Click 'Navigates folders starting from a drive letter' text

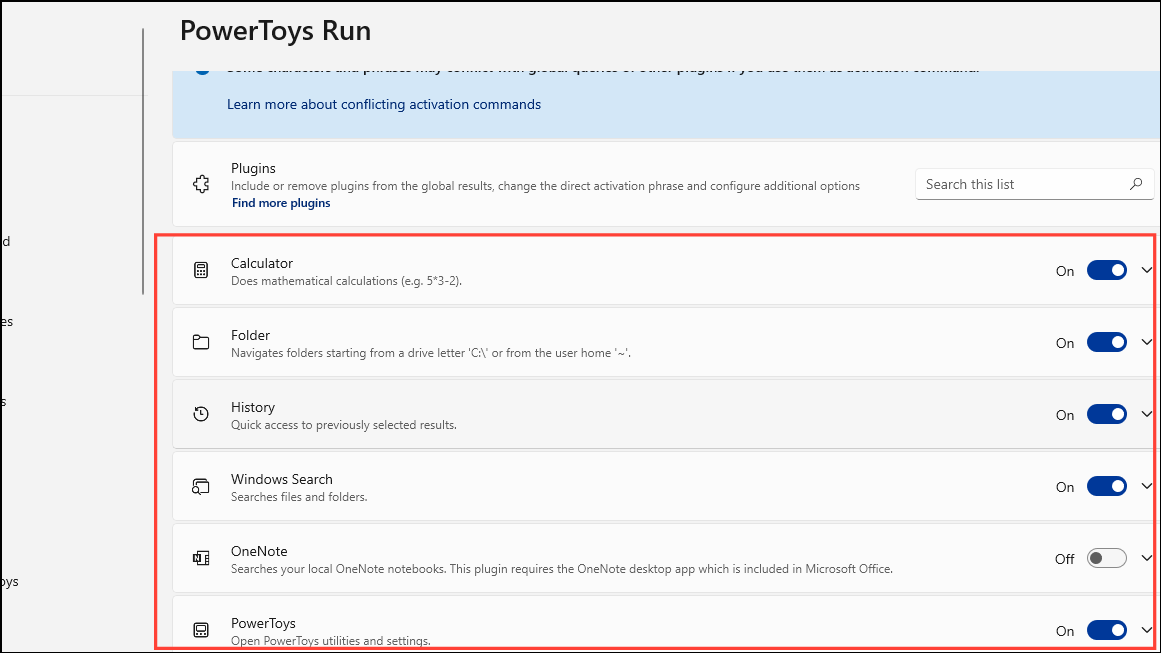(x=430, y=353)
